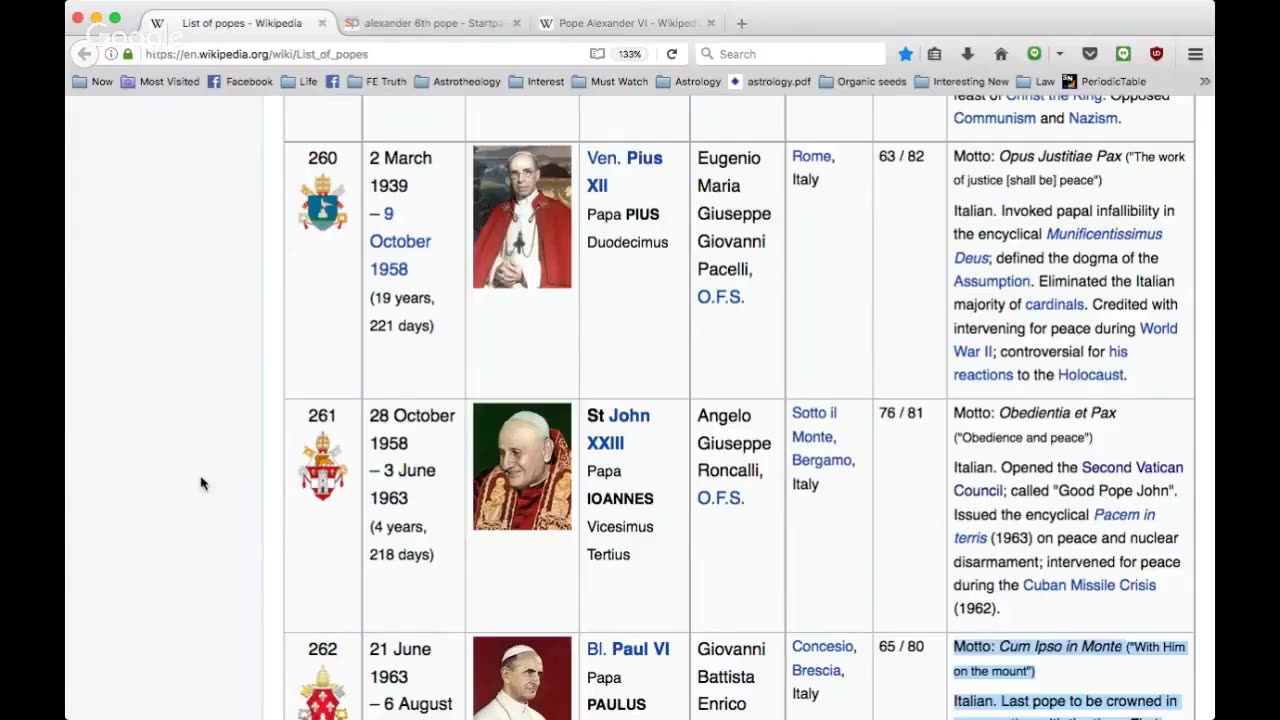Expand the dropdown arrow beside green extension

[1059, 54]
